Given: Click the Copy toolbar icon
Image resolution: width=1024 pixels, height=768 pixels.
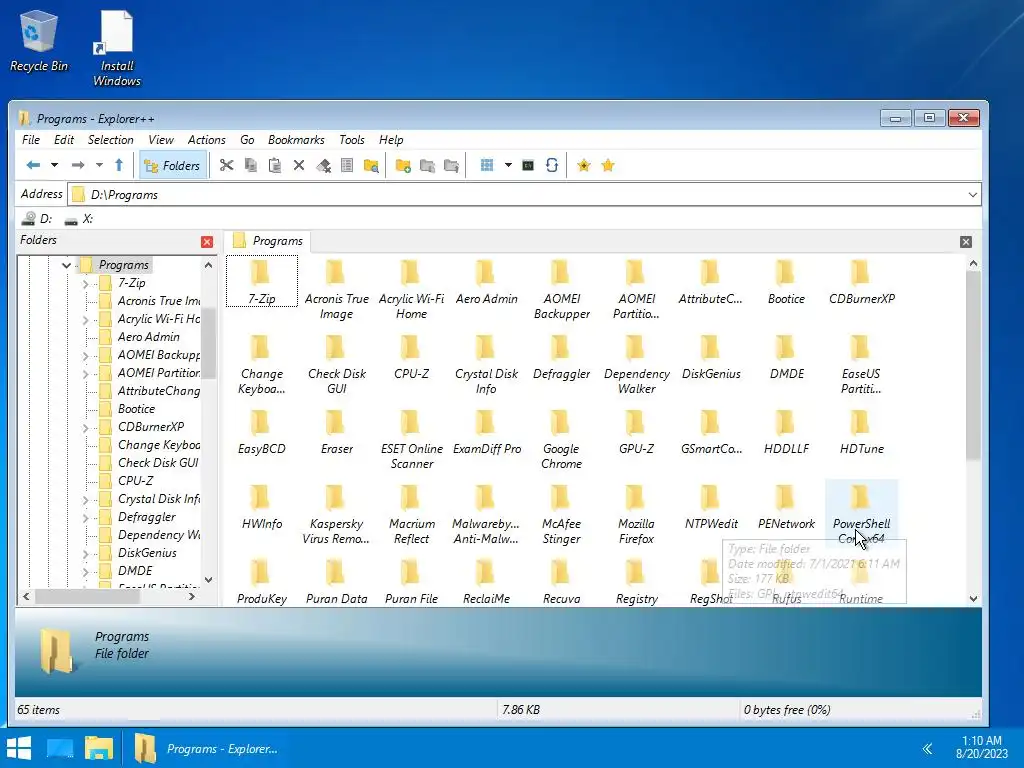Looking at the screenshot, I should (250, 165).
